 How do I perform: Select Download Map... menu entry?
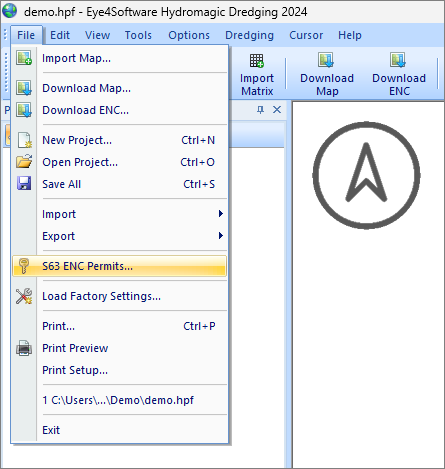(119, 88)
